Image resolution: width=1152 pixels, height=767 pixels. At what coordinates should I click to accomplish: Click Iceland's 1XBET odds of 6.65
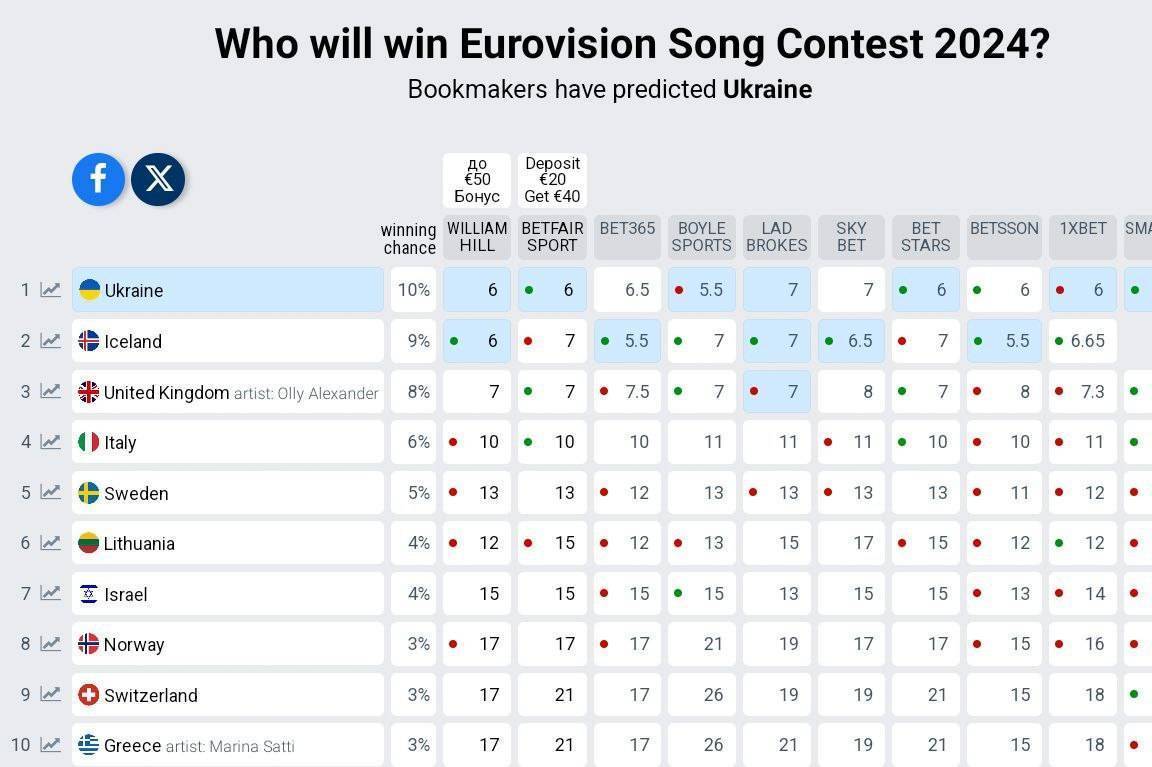coord(1083,340)
